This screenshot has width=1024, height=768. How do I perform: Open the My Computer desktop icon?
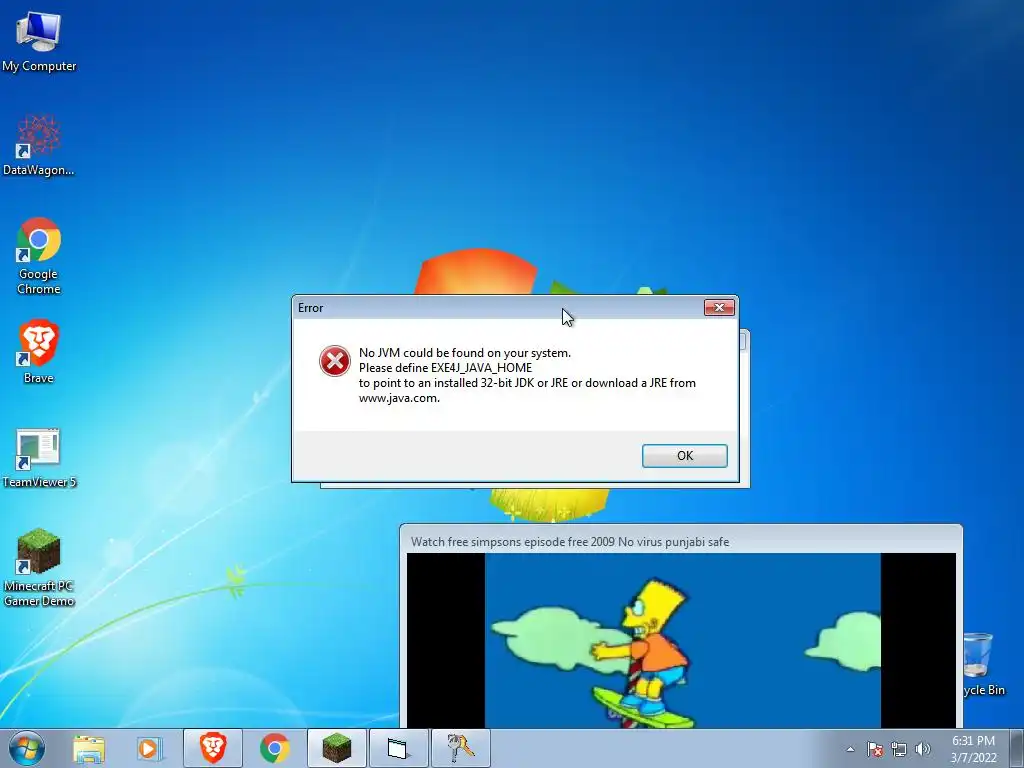pos(39,40)
